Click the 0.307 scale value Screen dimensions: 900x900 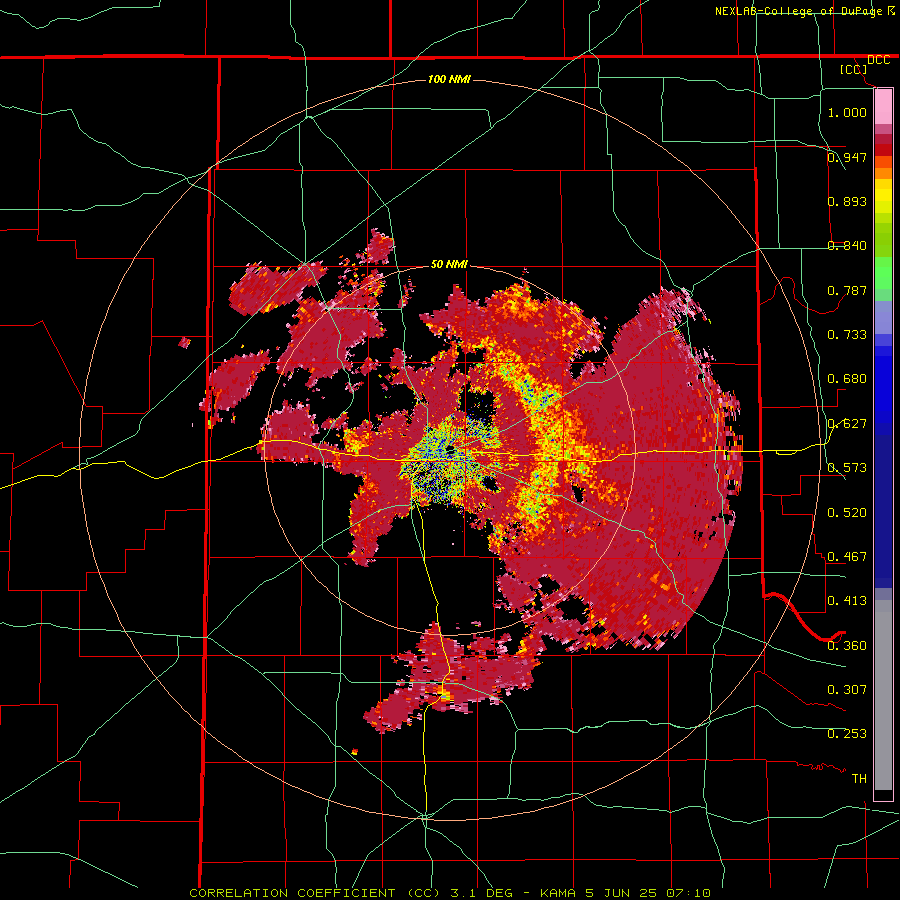pyautogui.click(x=847, y=690)
